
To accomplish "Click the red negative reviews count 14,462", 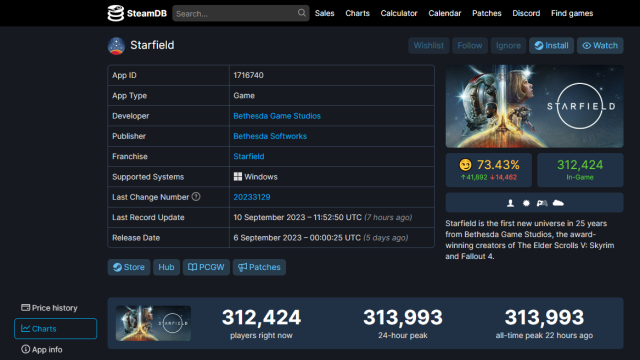I will (x=504, y=177).
